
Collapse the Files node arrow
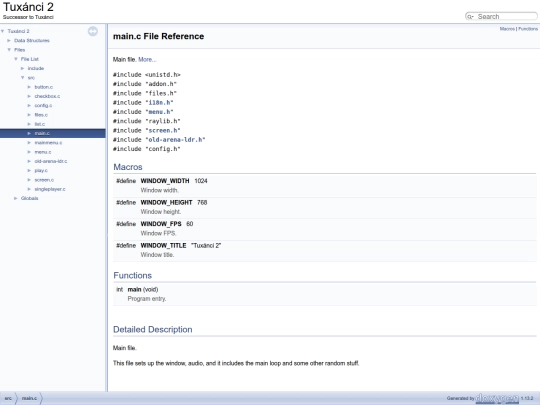9,50
